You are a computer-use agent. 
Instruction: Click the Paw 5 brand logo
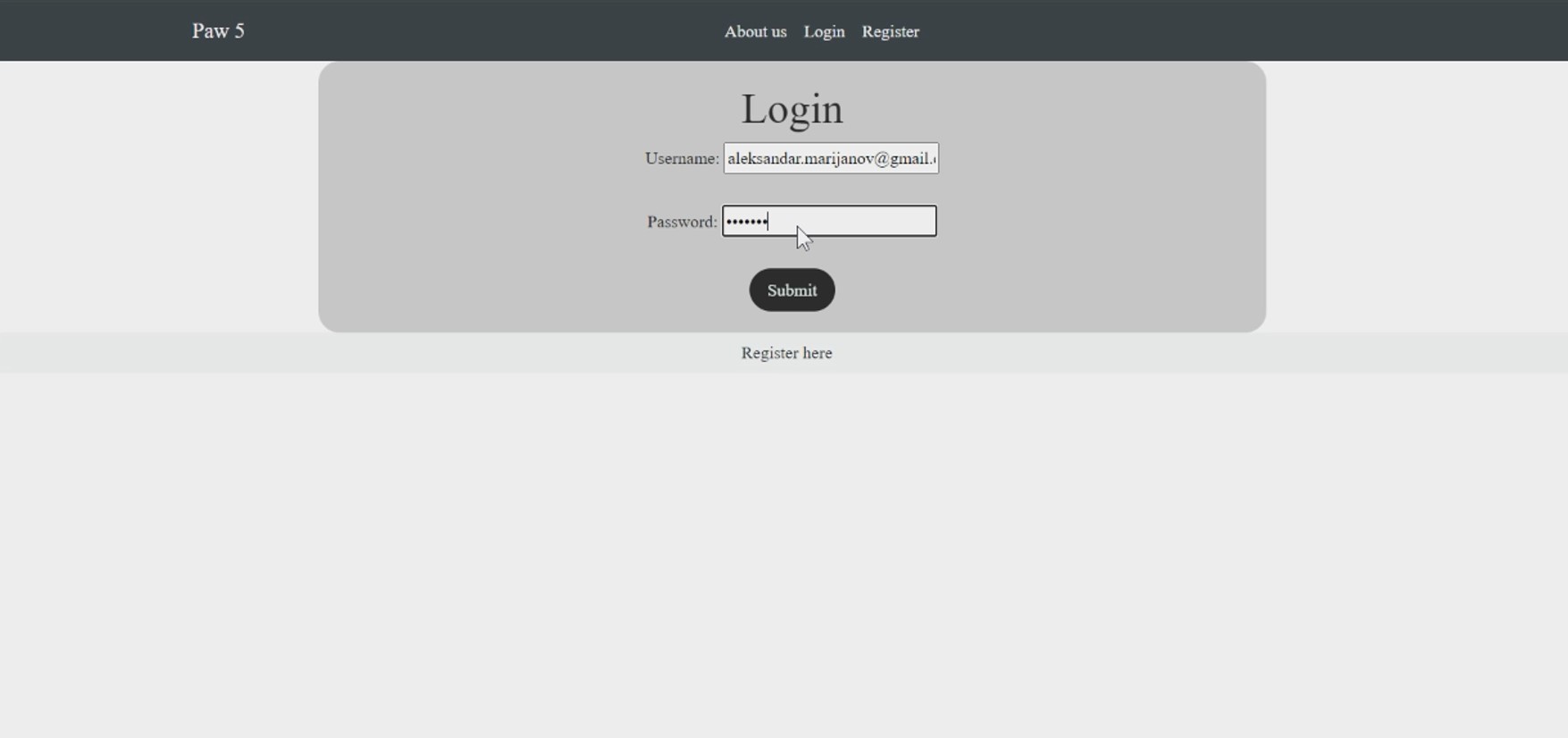pos(218,31)
